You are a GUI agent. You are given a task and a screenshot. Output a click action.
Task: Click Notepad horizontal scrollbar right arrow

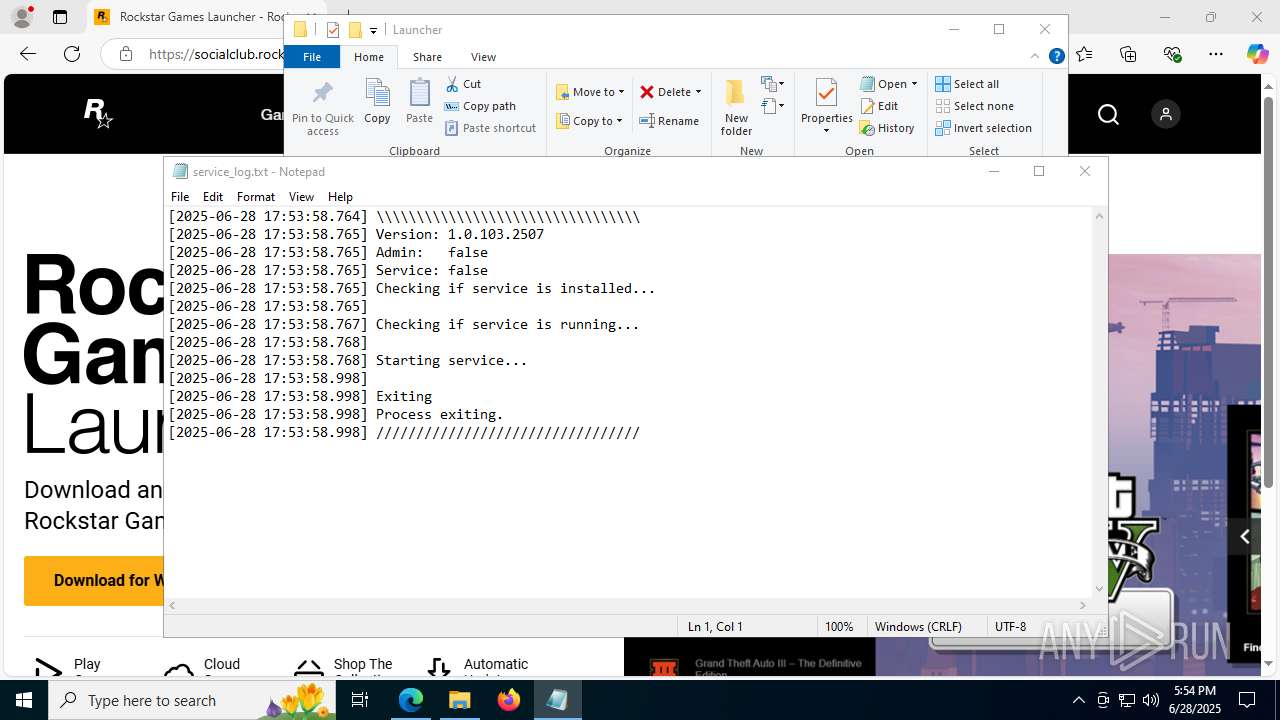(x=1082, y=605)
